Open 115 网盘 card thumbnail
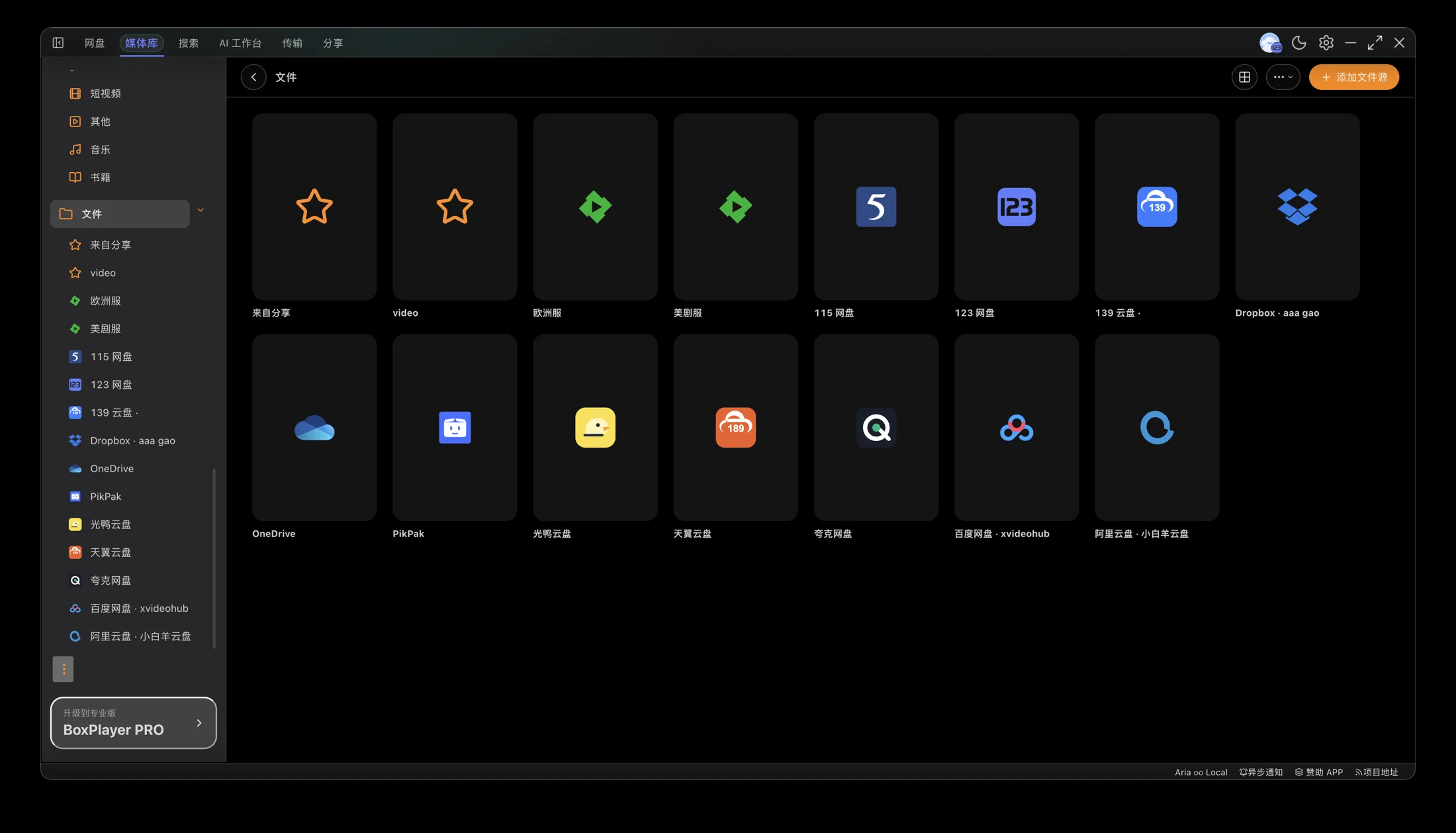 point(876,206)
